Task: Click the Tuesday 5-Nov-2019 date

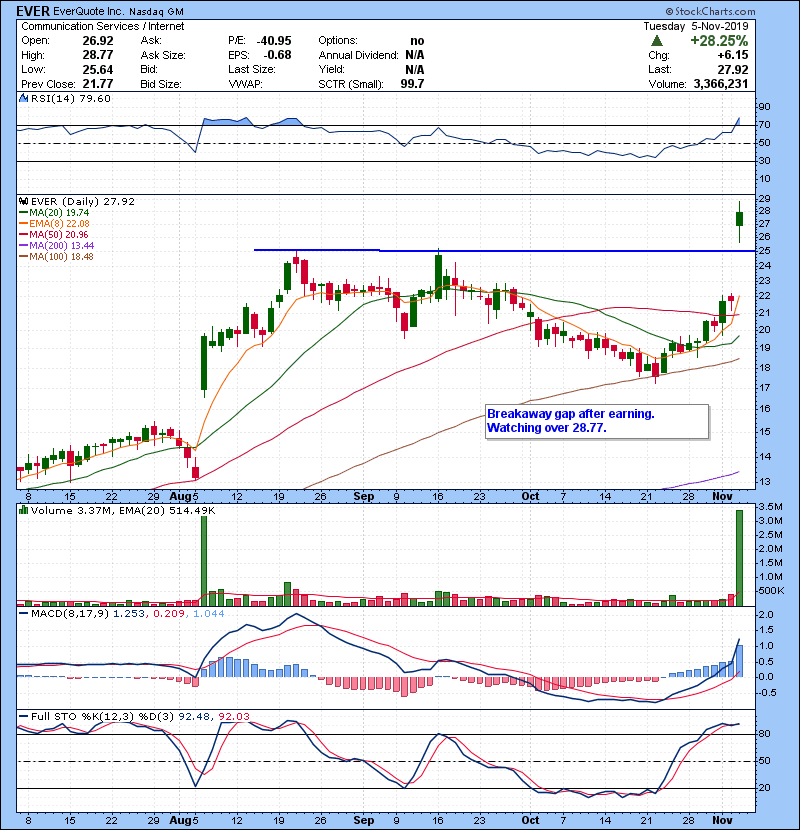Action: 696,26
